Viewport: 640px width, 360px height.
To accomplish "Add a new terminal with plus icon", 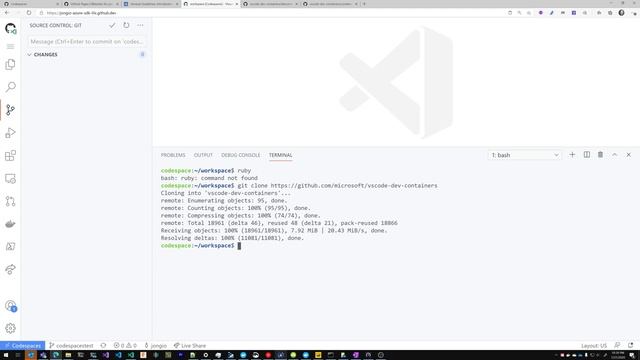I will 572,155.
